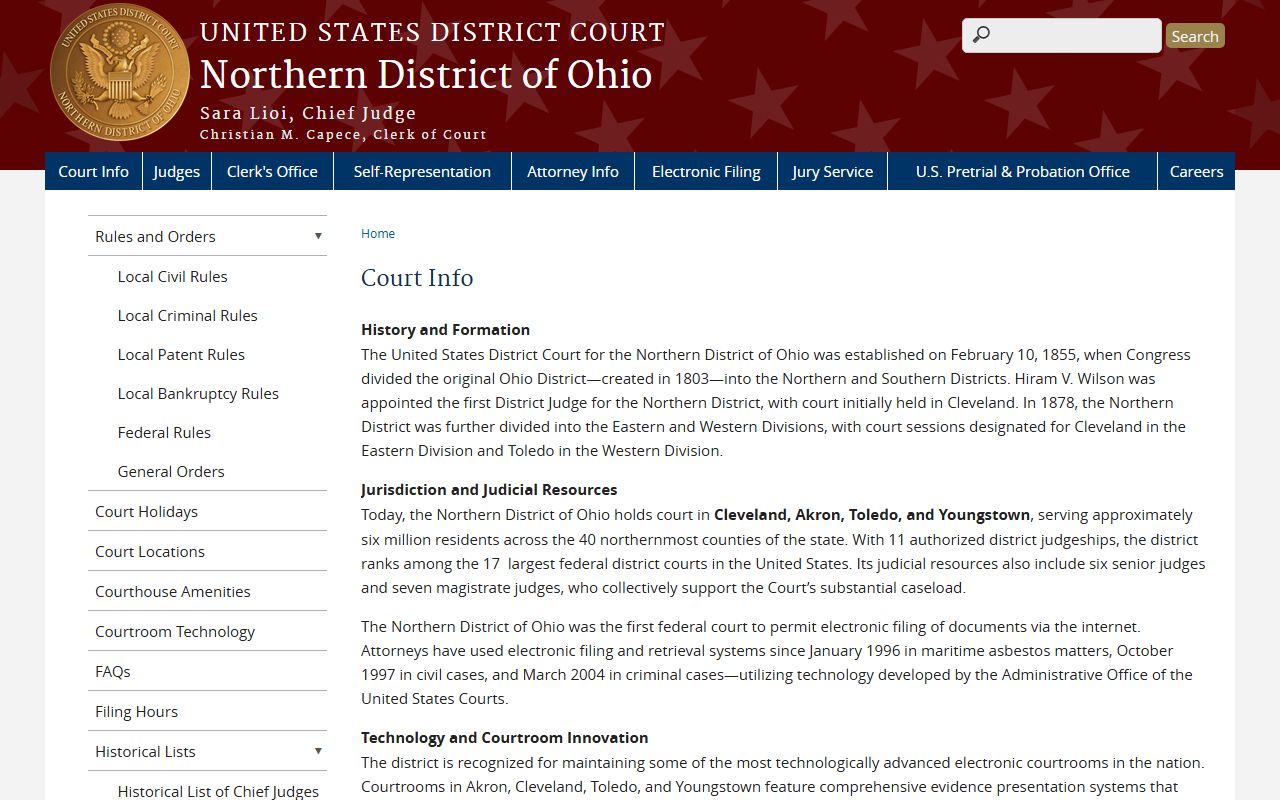The image size is (1280, 800).
Task: Open Historical Lists sidebar link
Action: tap(145, 751)
